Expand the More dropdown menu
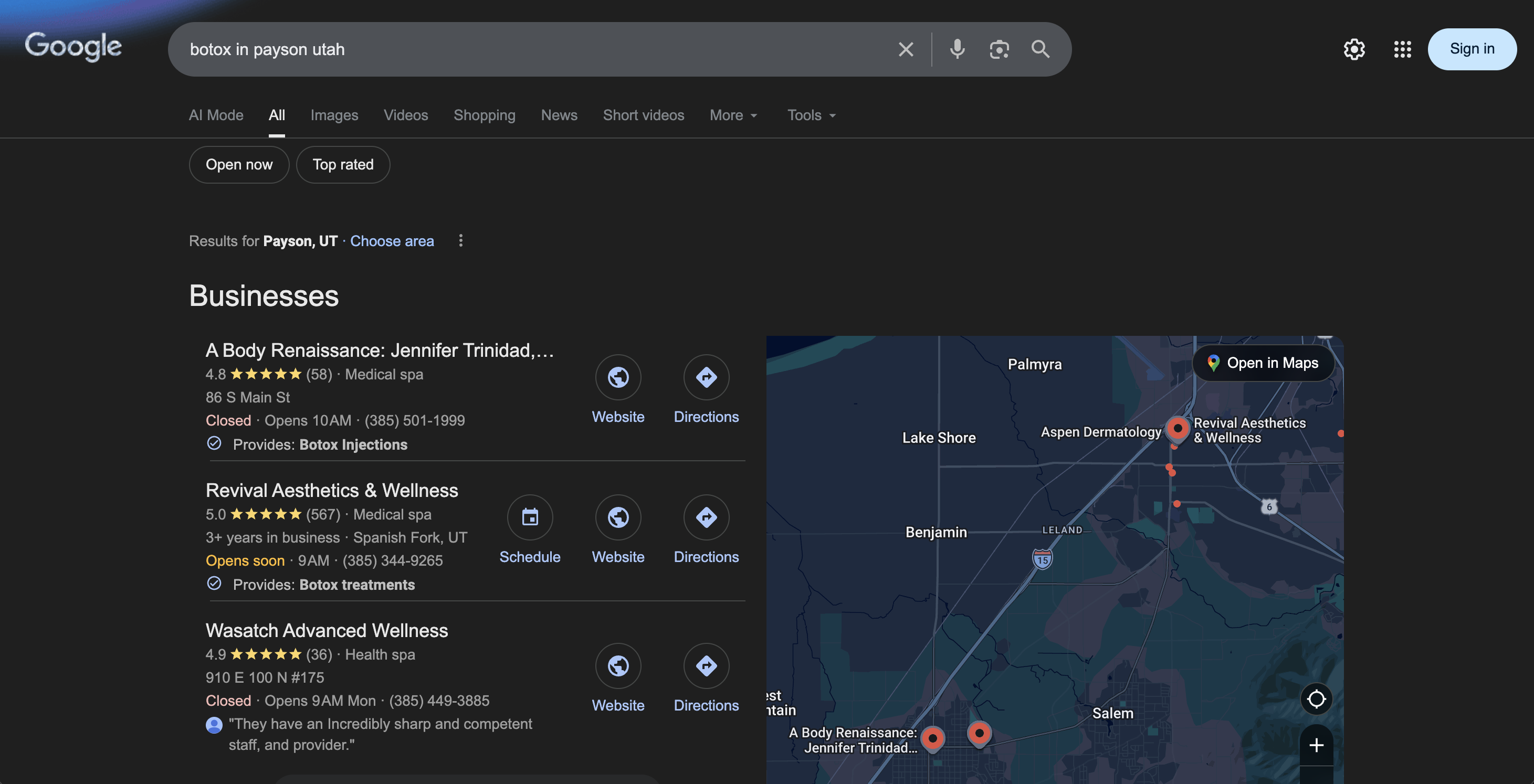This screenshot has width=1534, height=784. pyautogui.click(x=733, y=115)
